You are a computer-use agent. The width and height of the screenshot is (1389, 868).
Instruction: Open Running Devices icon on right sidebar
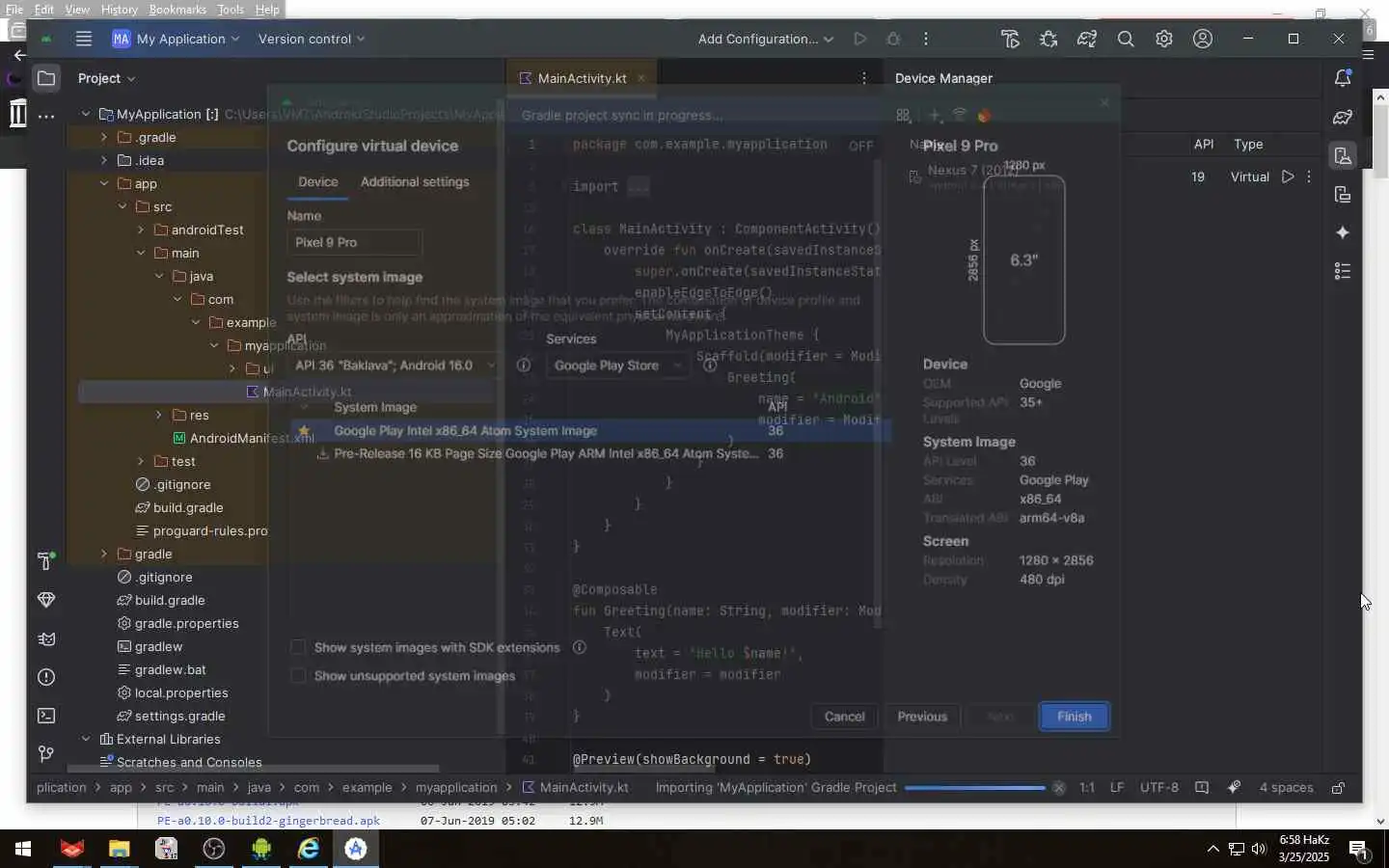(1343, 194)
